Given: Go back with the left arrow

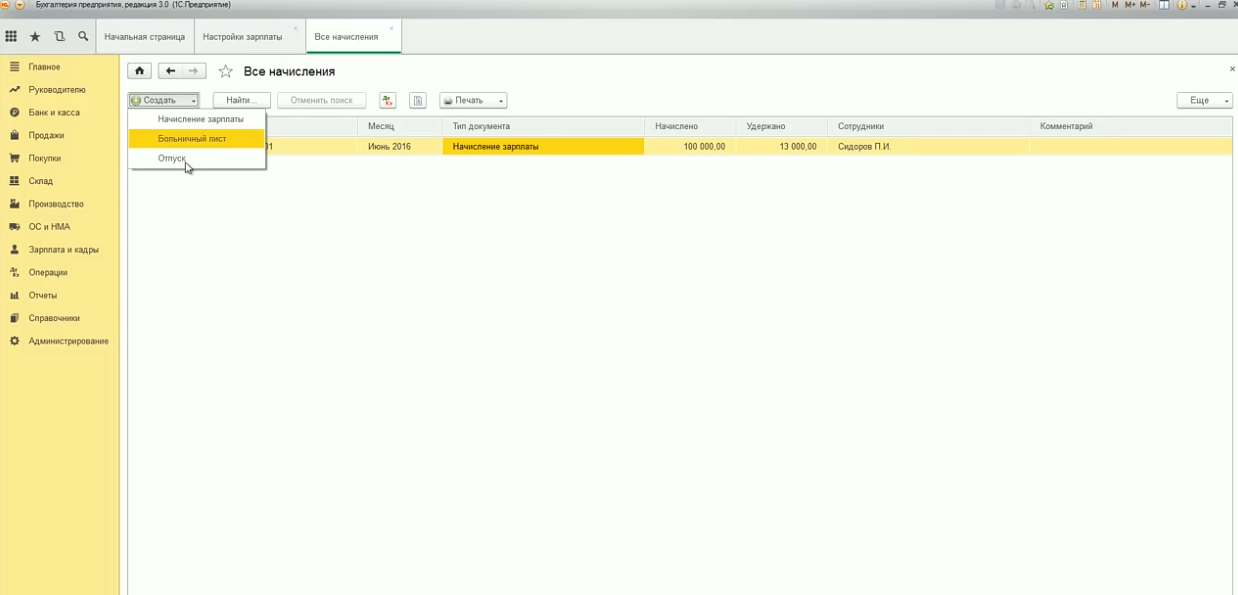Looking at the screenshot, I should (170, 71).
